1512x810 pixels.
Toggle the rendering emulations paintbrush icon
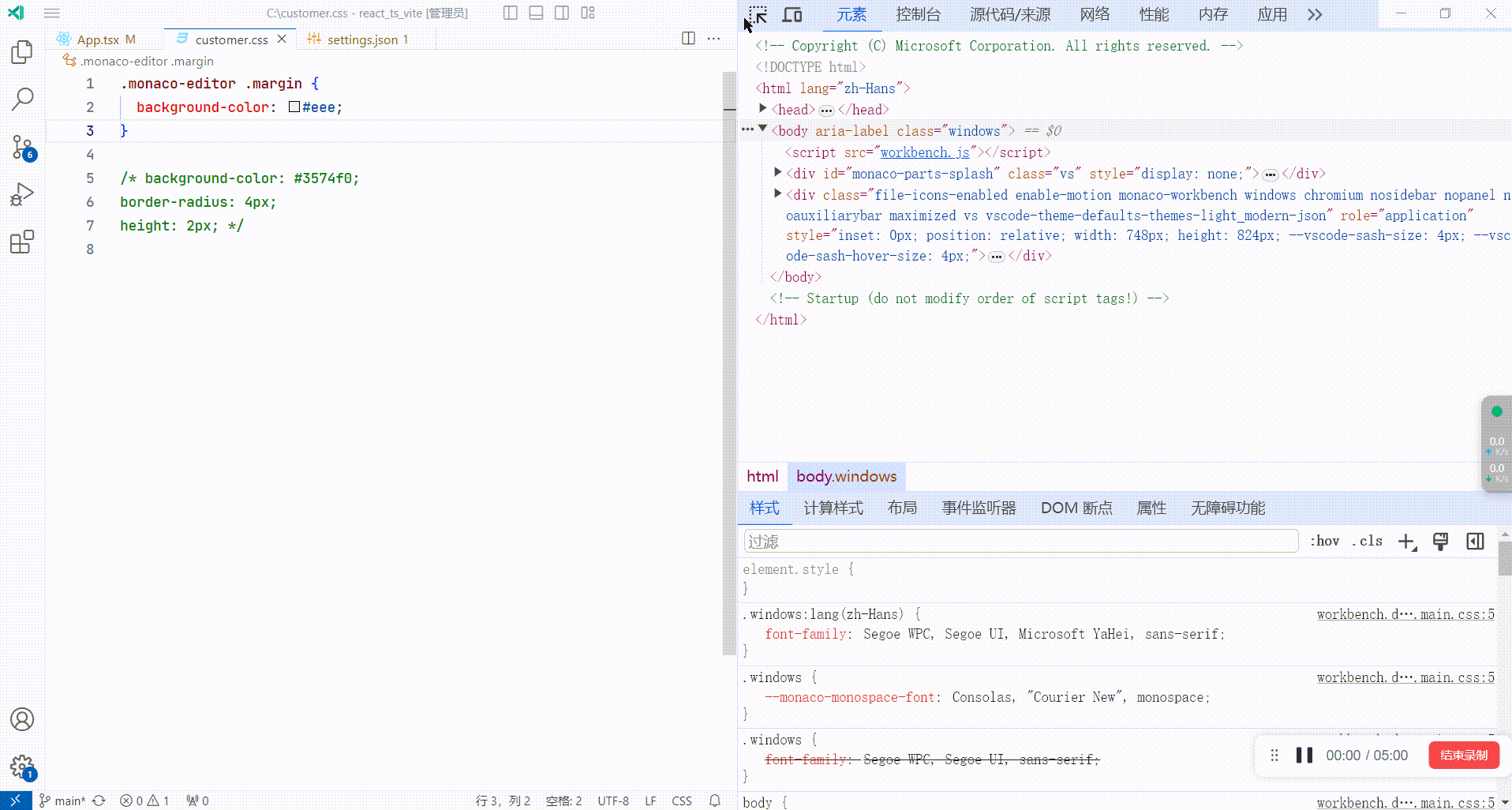(1441, 542)
